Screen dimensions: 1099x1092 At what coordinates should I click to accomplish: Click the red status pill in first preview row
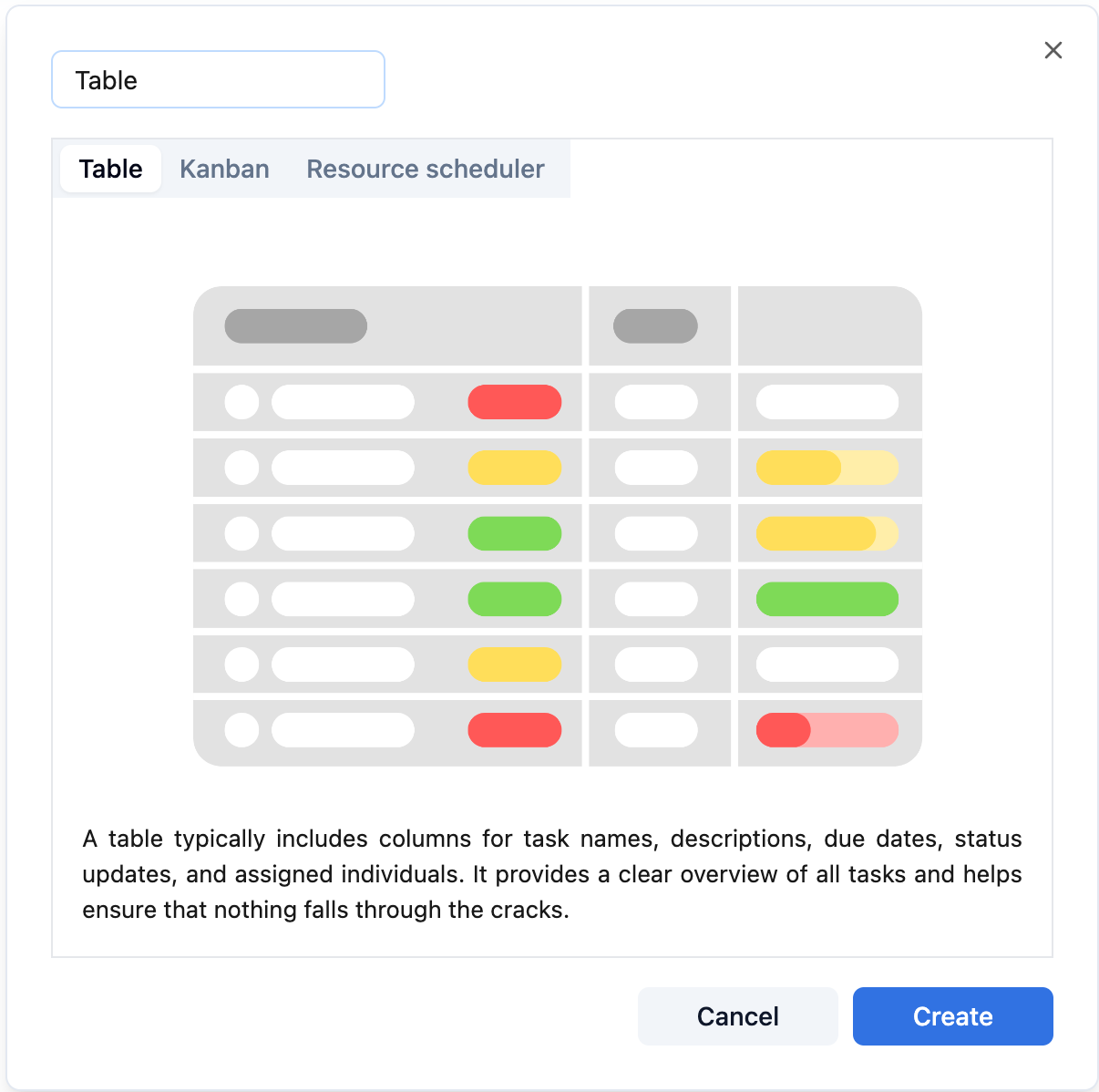pos(514,402)
